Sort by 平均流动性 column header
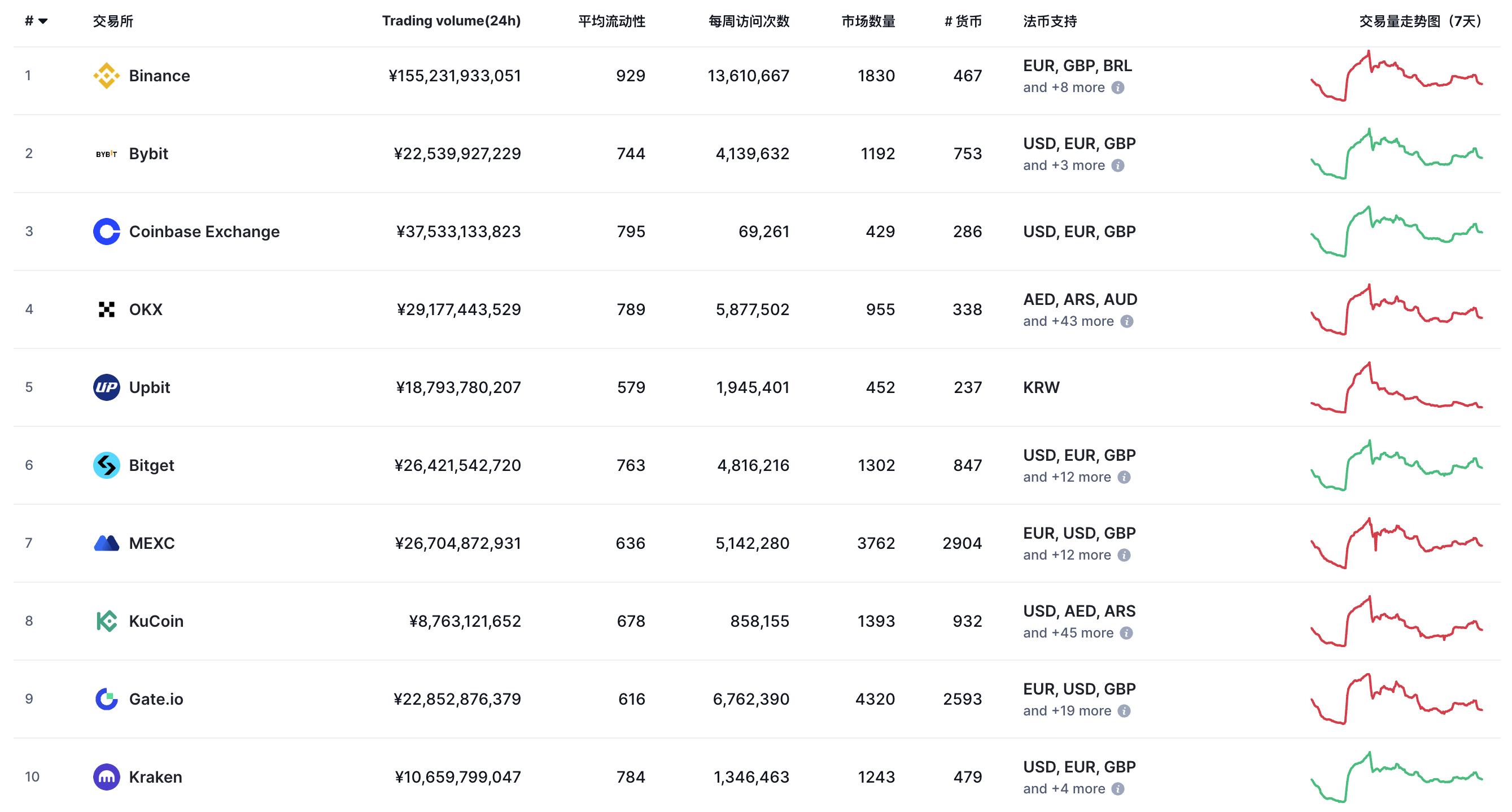Image resolution: width=1512 pixels, height=812 pixels. pos(611,21)
